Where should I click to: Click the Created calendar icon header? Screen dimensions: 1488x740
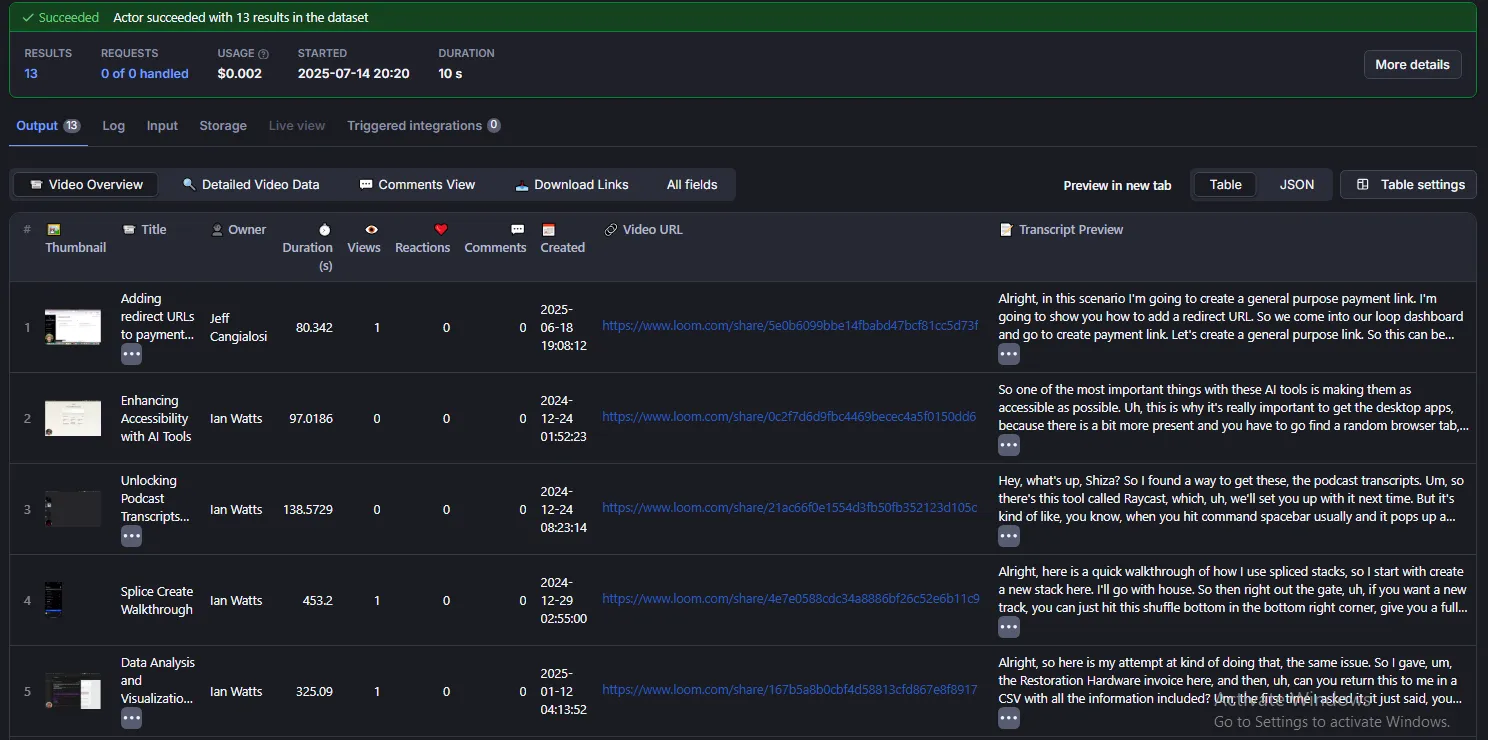click(x=548, y=230)
